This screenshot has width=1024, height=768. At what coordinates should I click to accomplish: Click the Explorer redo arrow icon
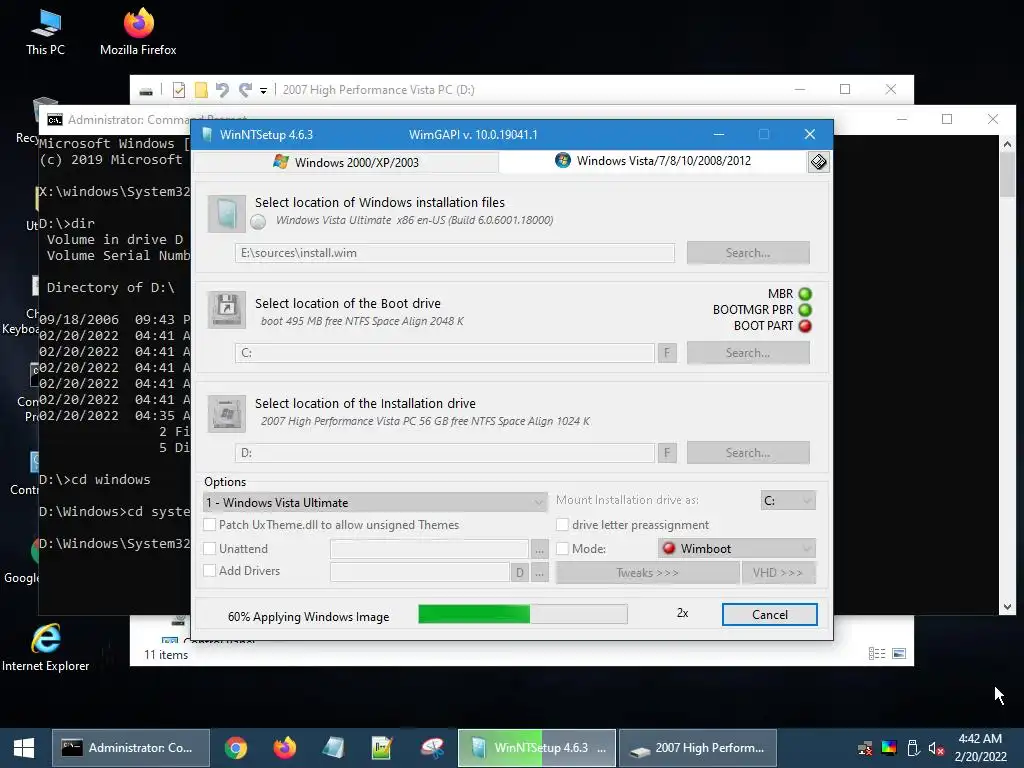245,90
